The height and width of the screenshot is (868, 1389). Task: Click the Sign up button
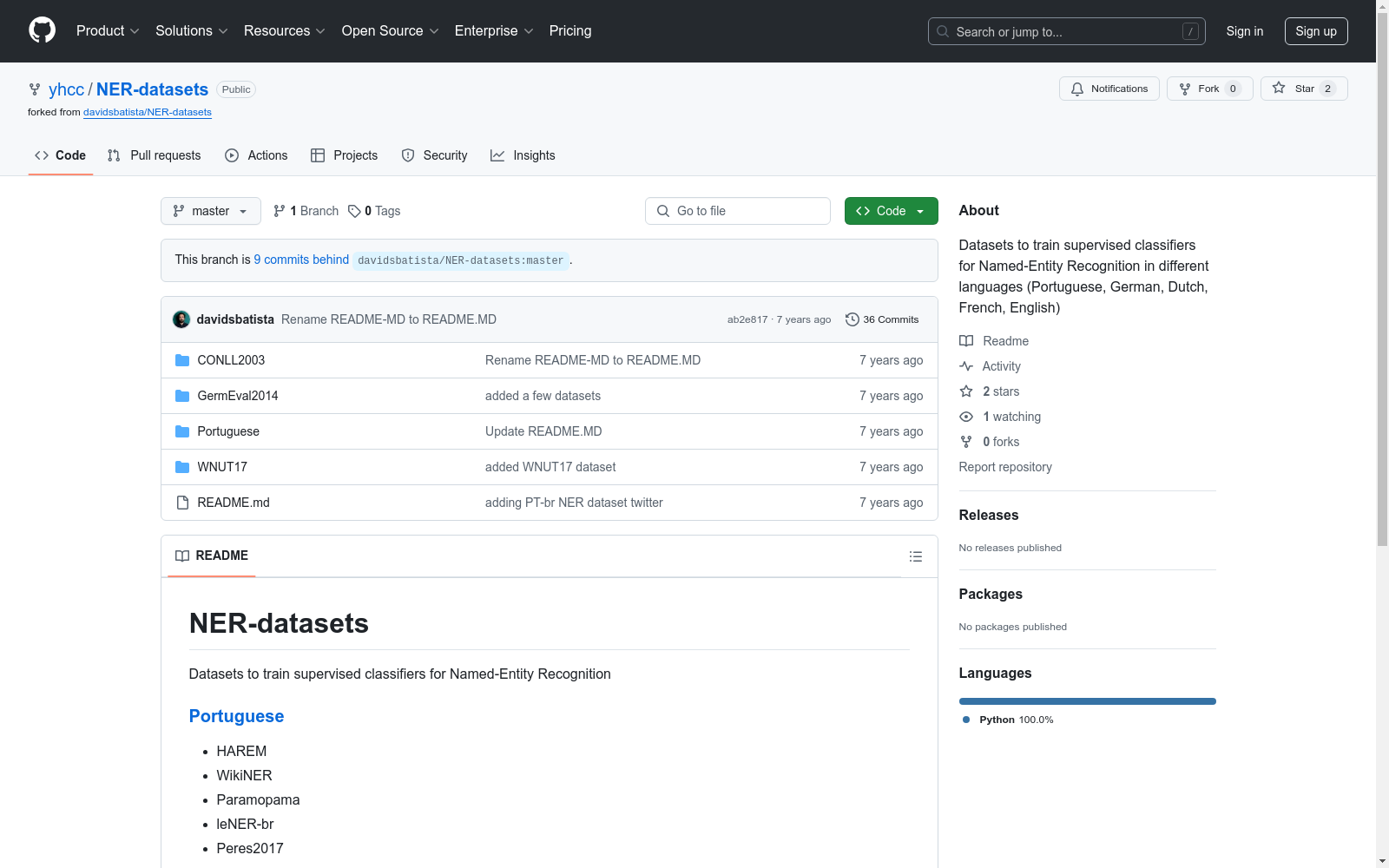tap(1316, 31)
